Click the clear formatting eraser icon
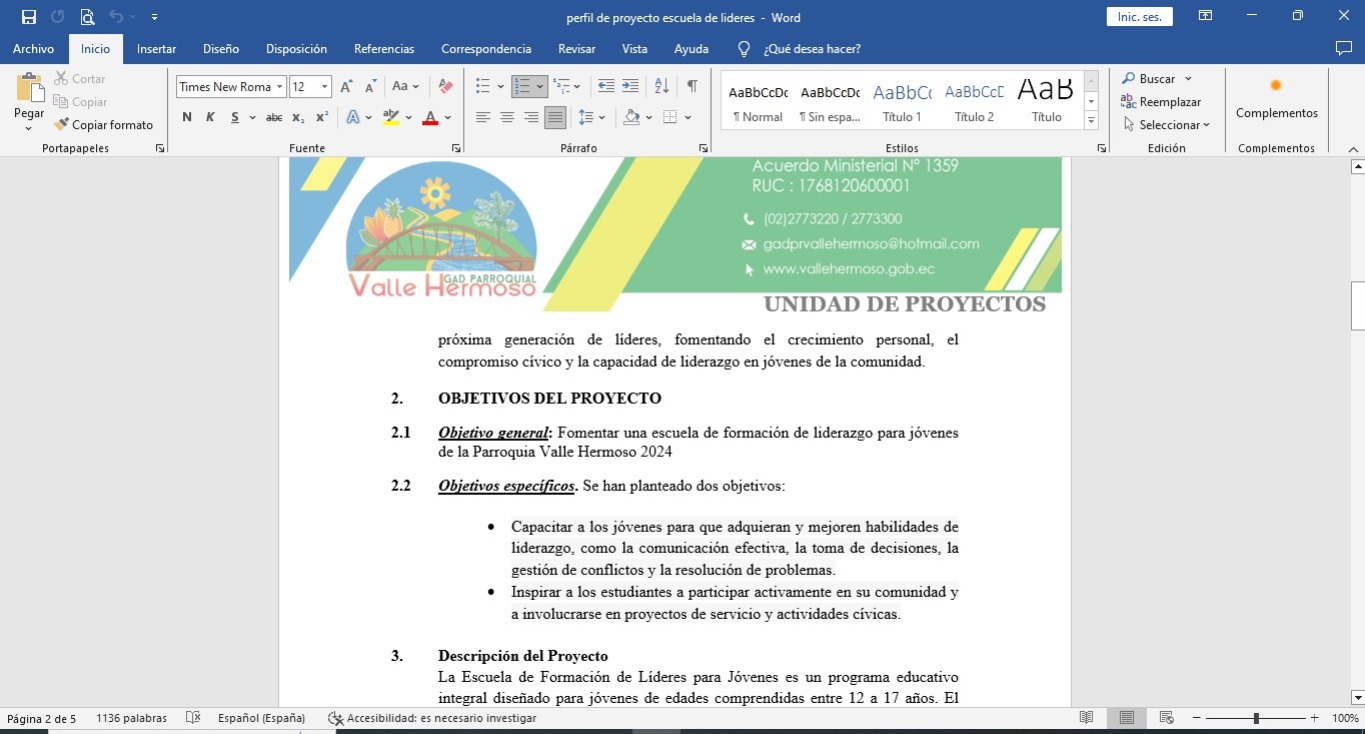The image size is (1365, 734). click(446, 86)
